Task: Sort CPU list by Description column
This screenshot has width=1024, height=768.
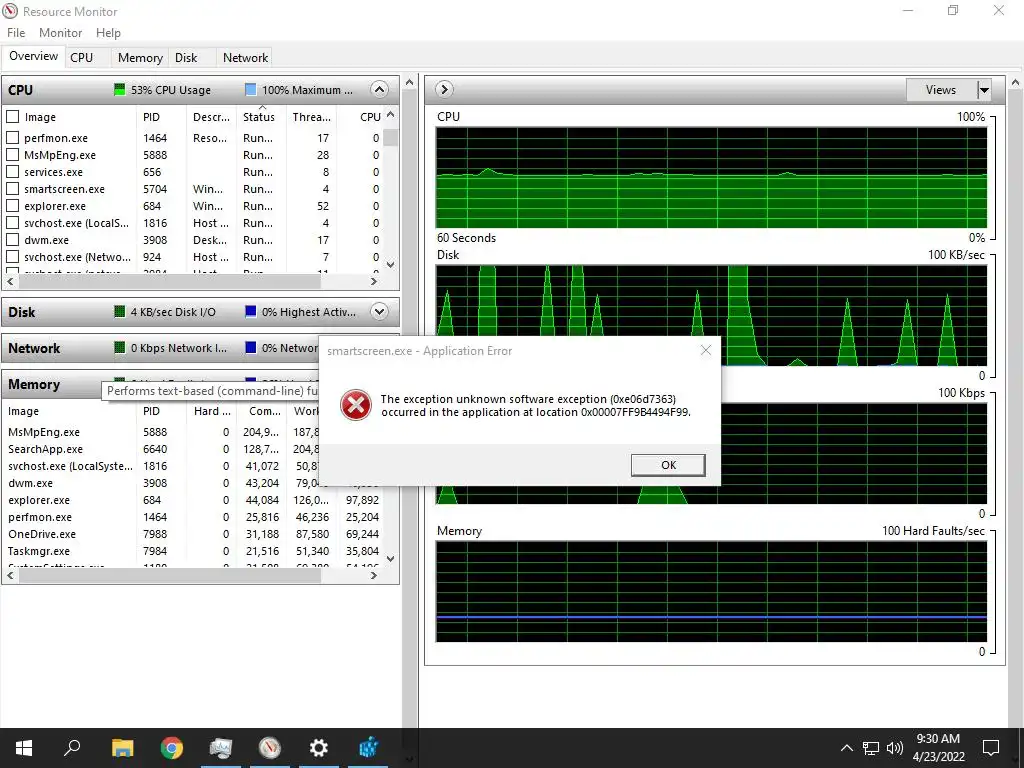Action: [212, 117]
